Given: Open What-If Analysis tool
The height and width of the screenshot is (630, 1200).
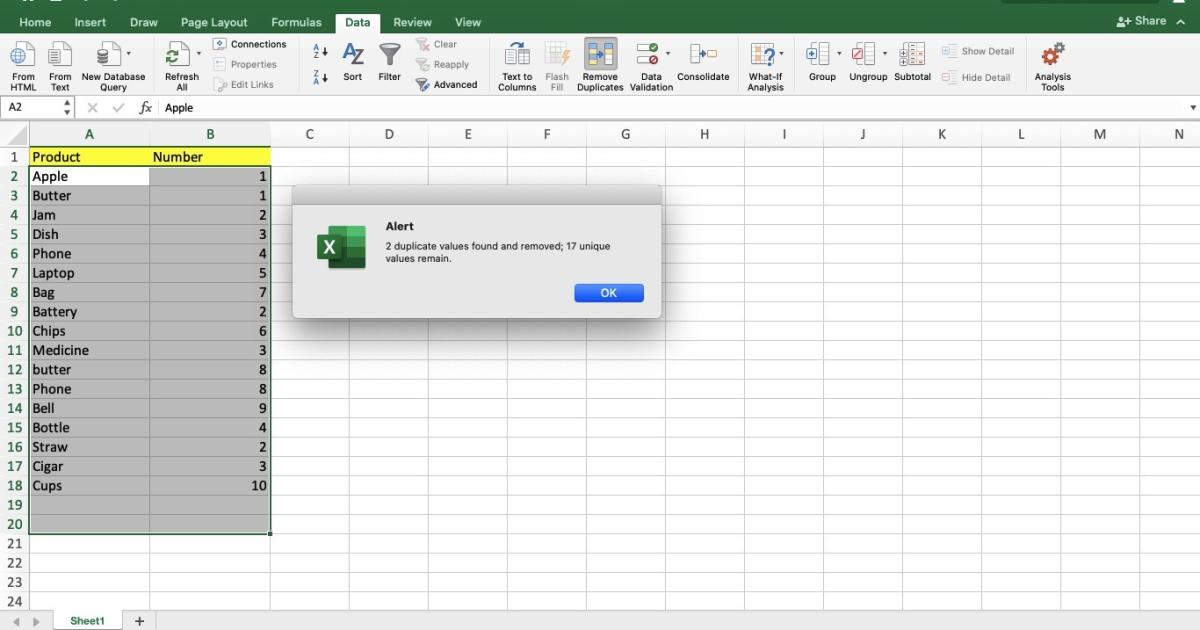Looking at the screenshot, I should coord(765,66).
